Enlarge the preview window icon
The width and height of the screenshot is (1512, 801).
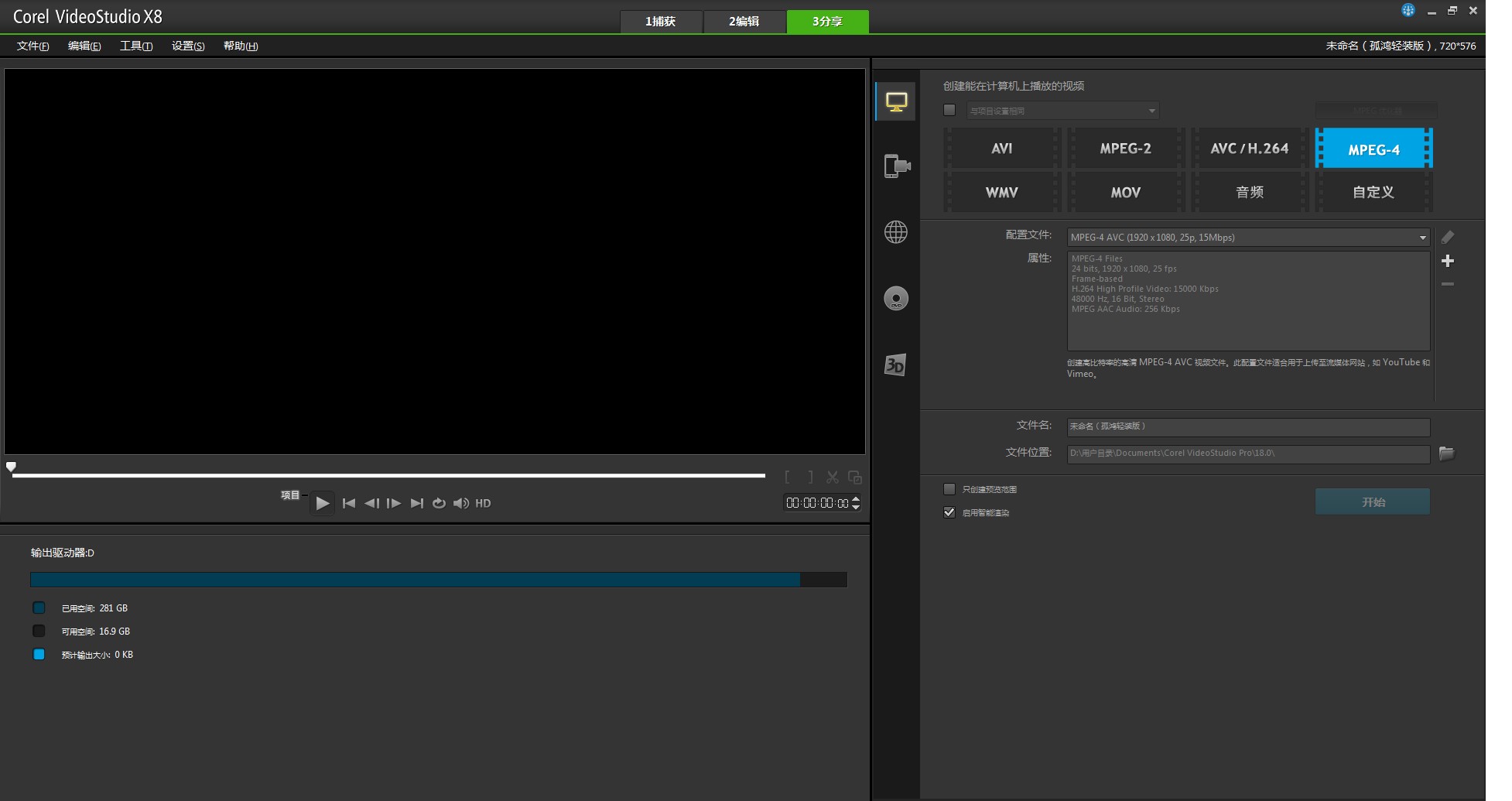coord(855,478)
